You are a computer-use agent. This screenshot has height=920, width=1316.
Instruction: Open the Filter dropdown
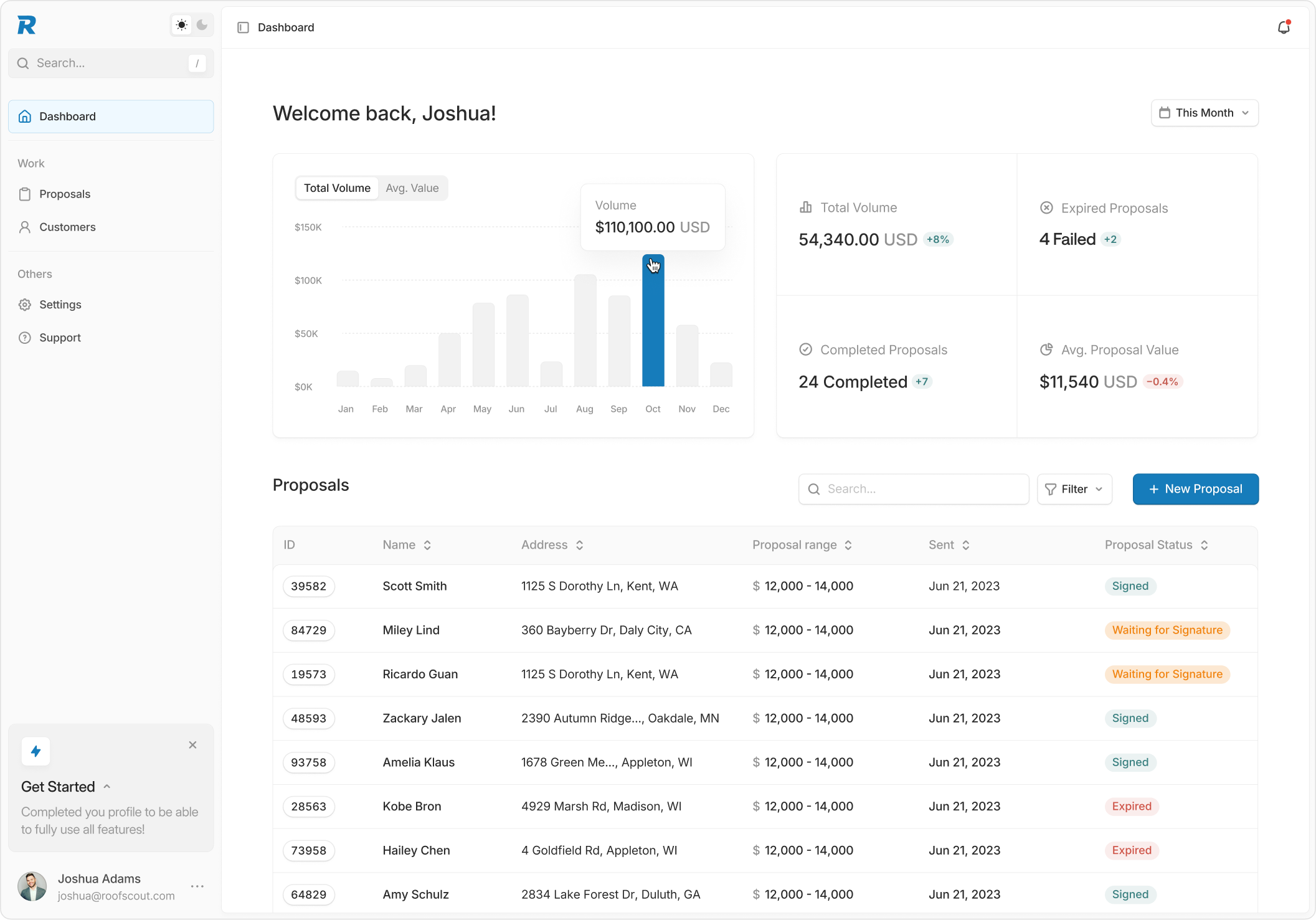pyautogui.click(x=1074, y=489)
